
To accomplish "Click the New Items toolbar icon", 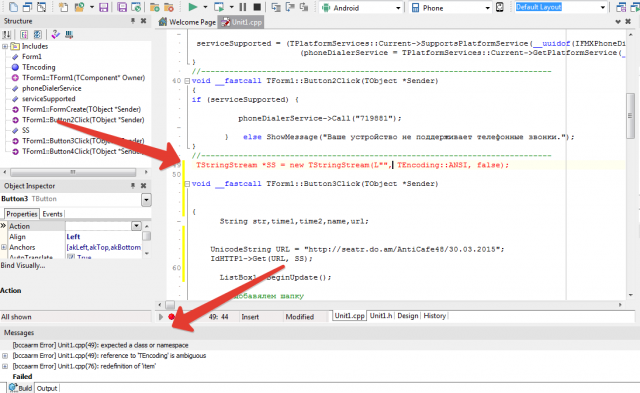I will [63, 7].
